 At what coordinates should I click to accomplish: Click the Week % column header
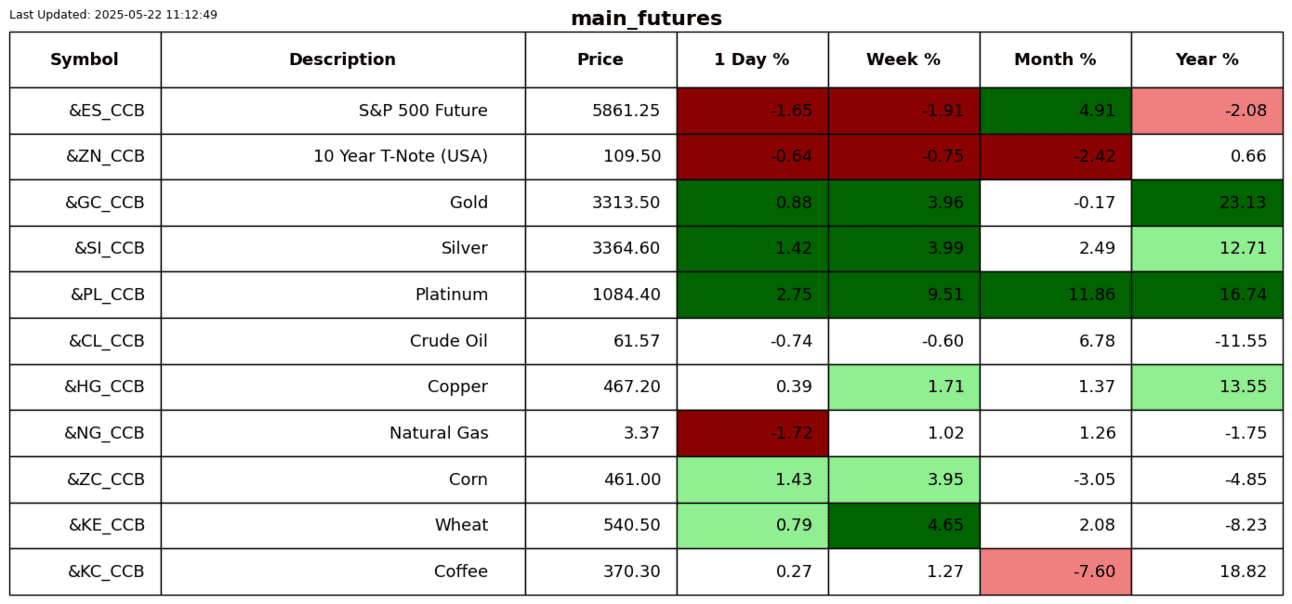(903, 60)
